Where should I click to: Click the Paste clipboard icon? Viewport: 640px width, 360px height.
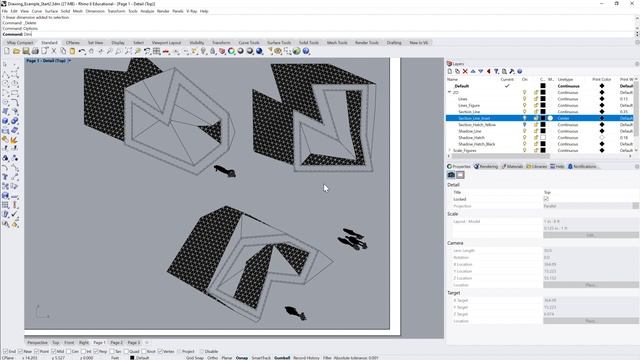point(72,51)
